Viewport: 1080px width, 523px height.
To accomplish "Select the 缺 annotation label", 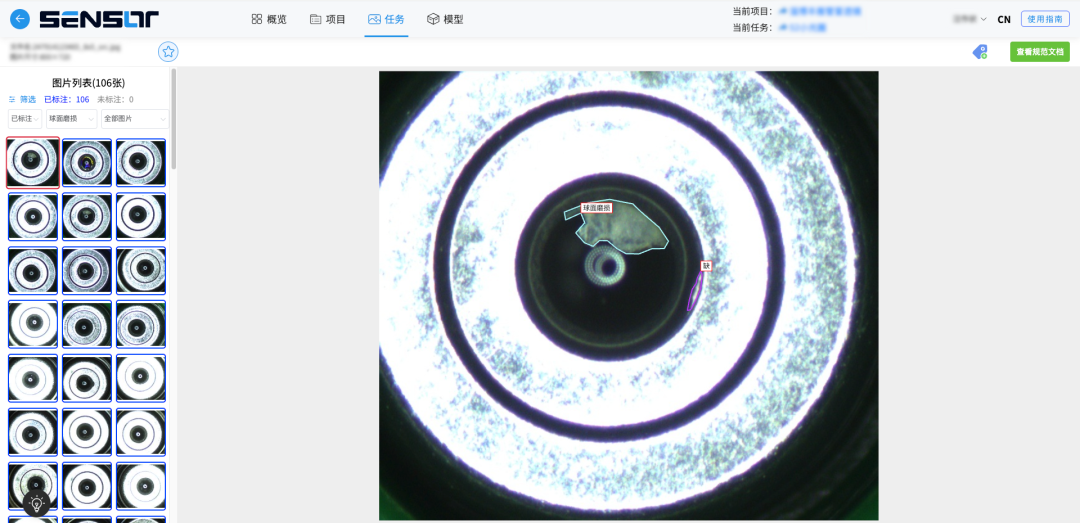I will (x=706, y=265).
